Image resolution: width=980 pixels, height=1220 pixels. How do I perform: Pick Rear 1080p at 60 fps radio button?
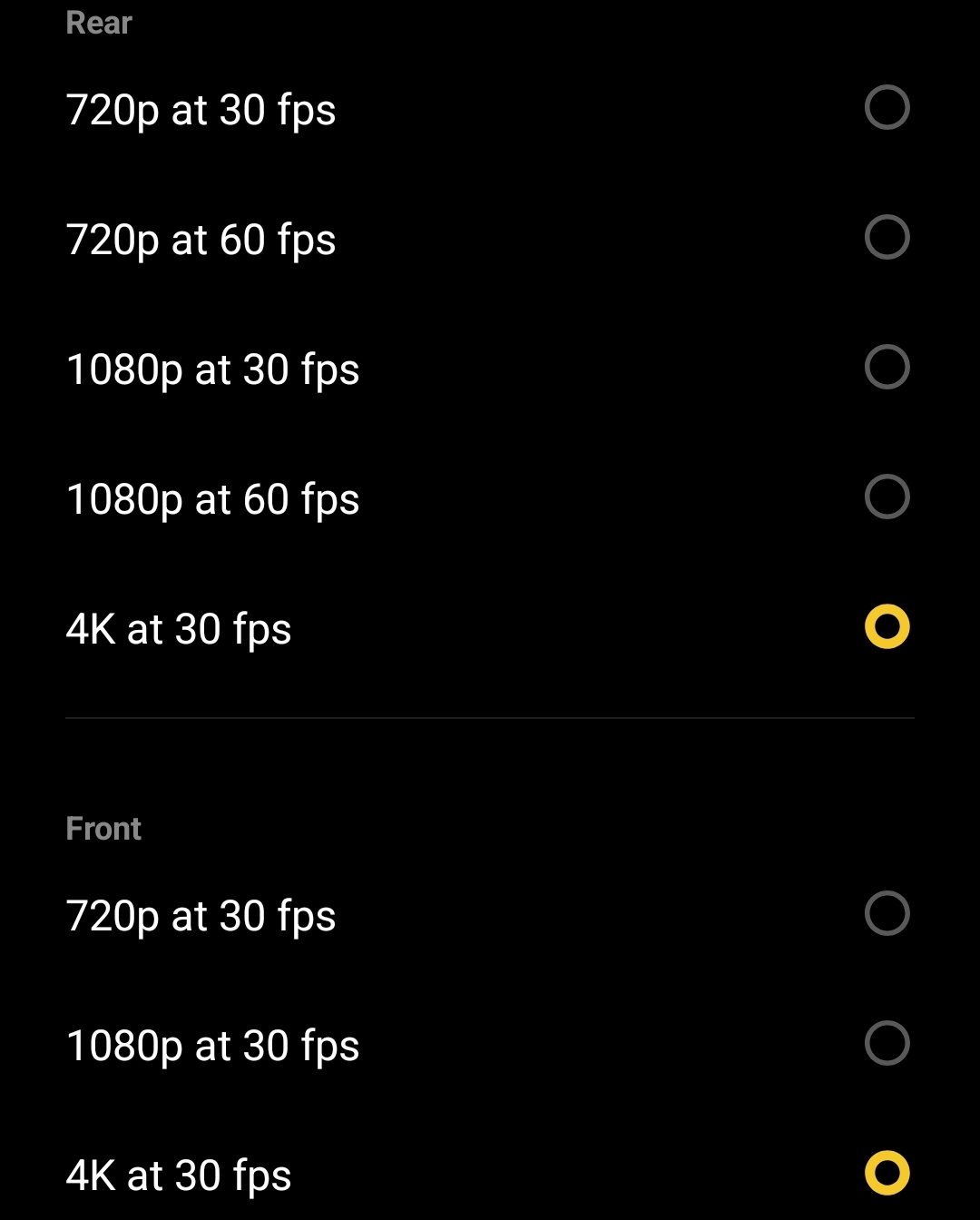[887, 497]
